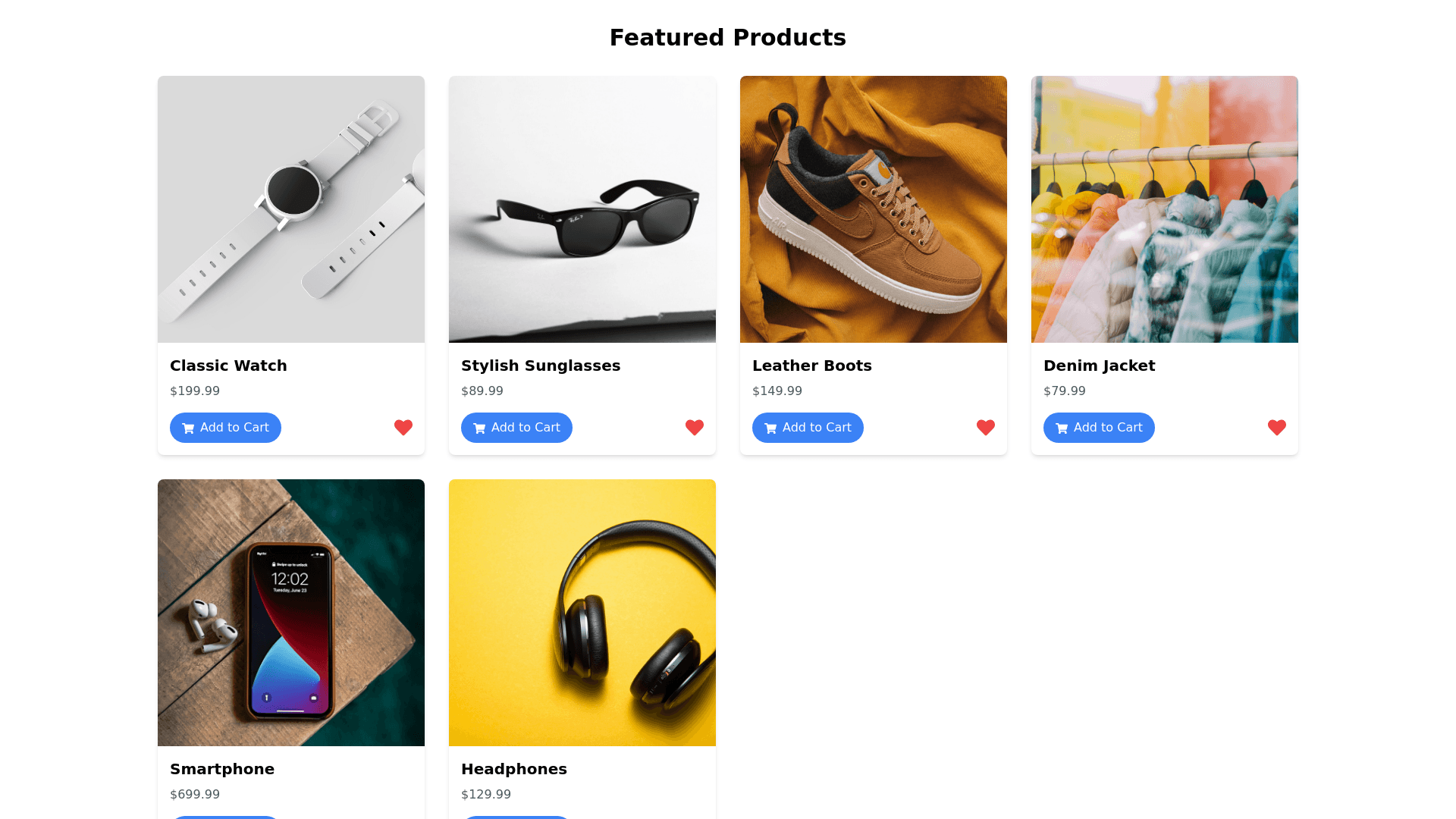This screenshot has width=1456, height=819.
Task: Add Stylish Sunglasses to cart
Action: [516, 428]
